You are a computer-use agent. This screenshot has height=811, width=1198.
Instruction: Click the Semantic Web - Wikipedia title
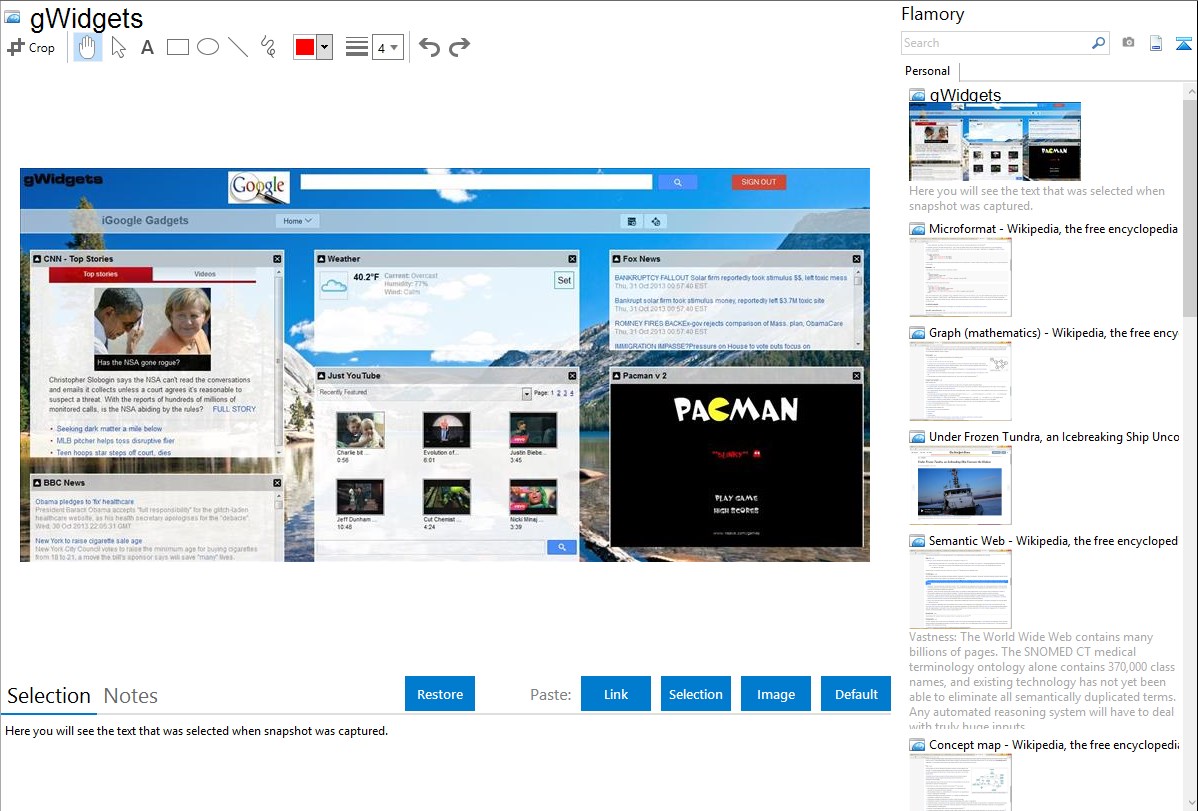tap(1053, 540)
